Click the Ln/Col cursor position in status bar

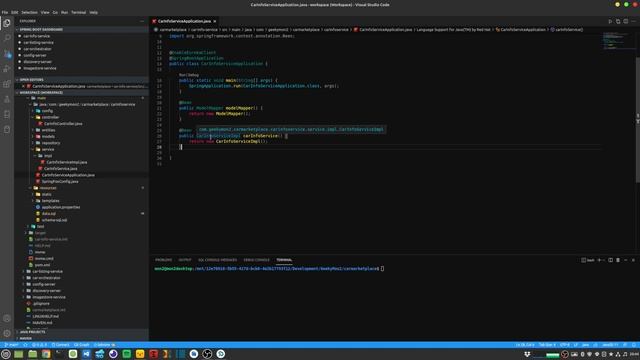pyautogui.click(x=525, y=345)
